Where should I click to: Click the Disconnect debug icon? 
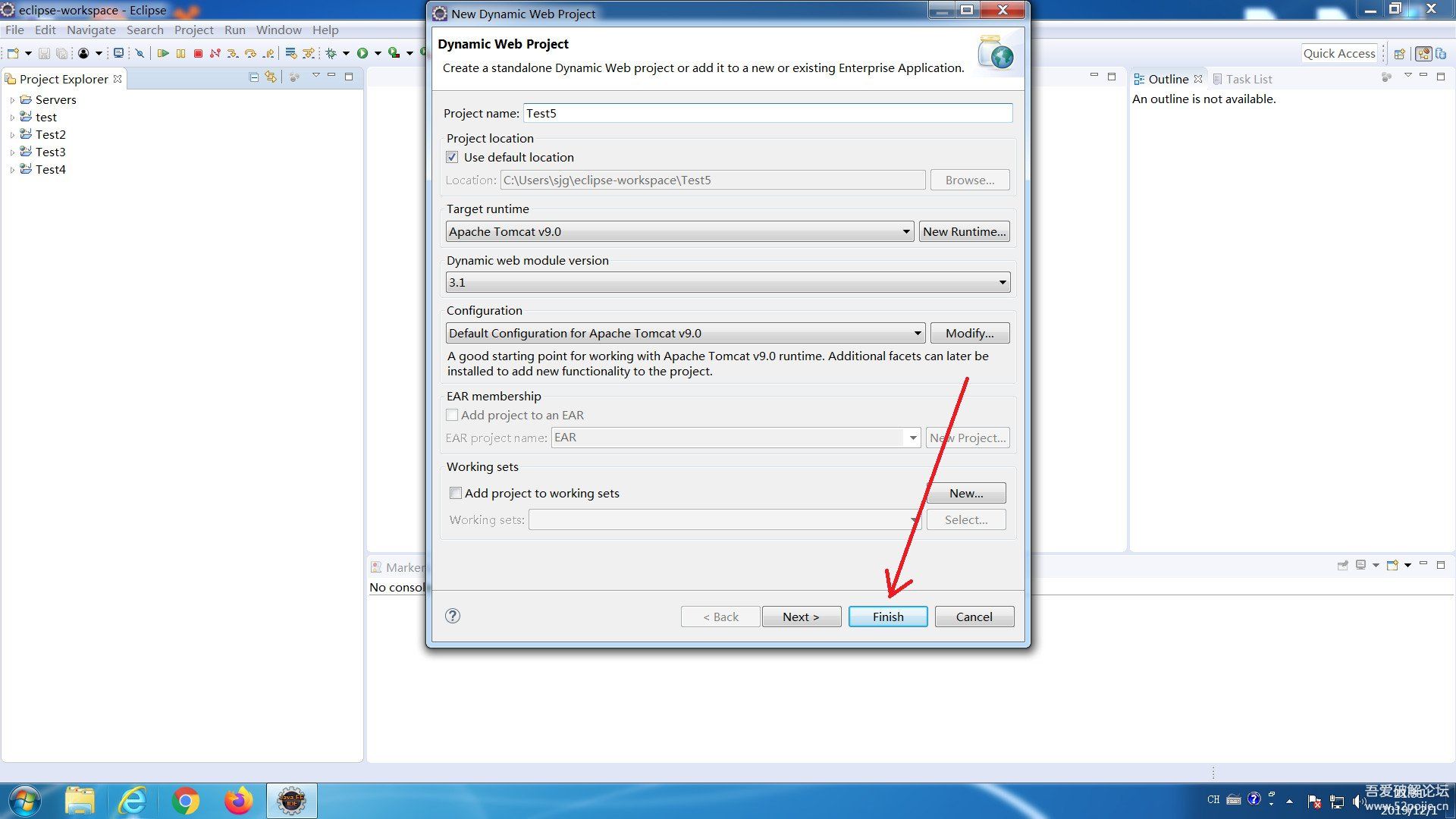(x=215, y=53)
